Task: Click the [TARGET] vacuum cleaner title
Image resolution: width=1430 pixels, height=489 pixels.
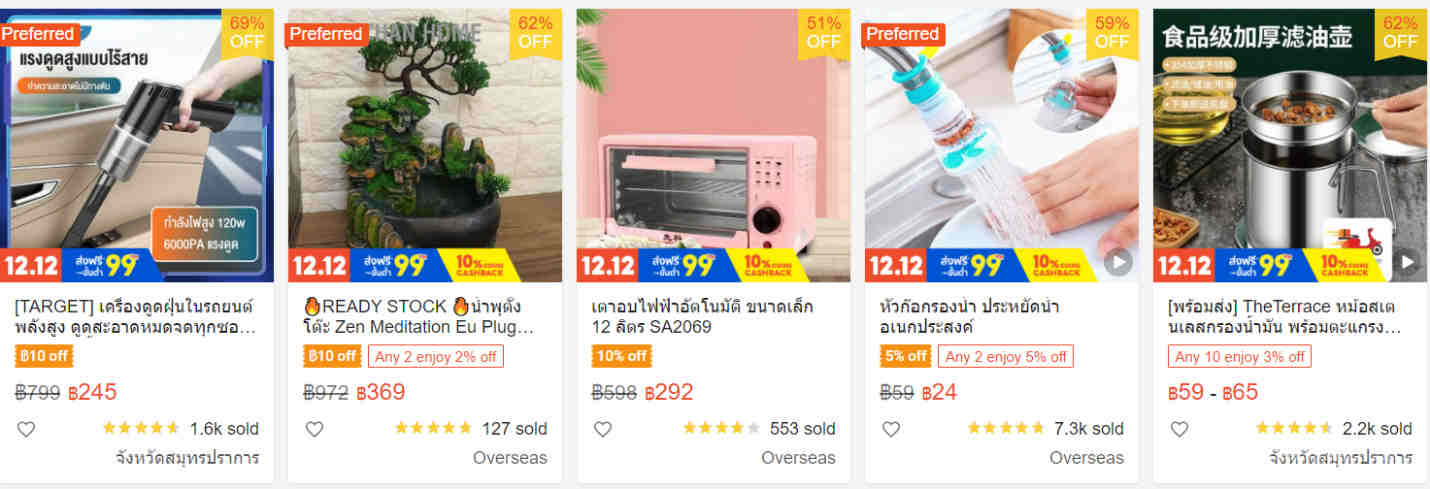Action: point(136,316)
